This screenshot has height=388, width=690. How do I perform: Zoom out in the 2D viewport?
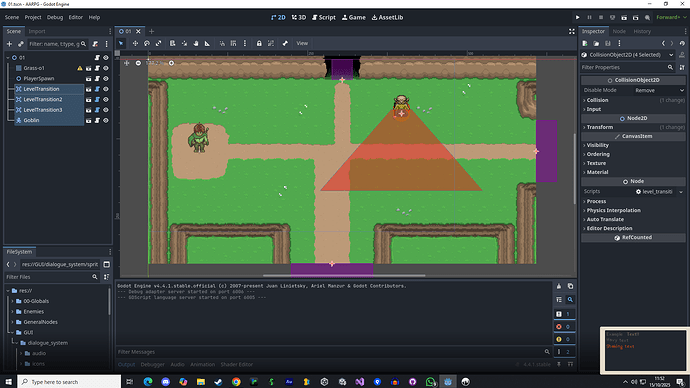[138, 63]
